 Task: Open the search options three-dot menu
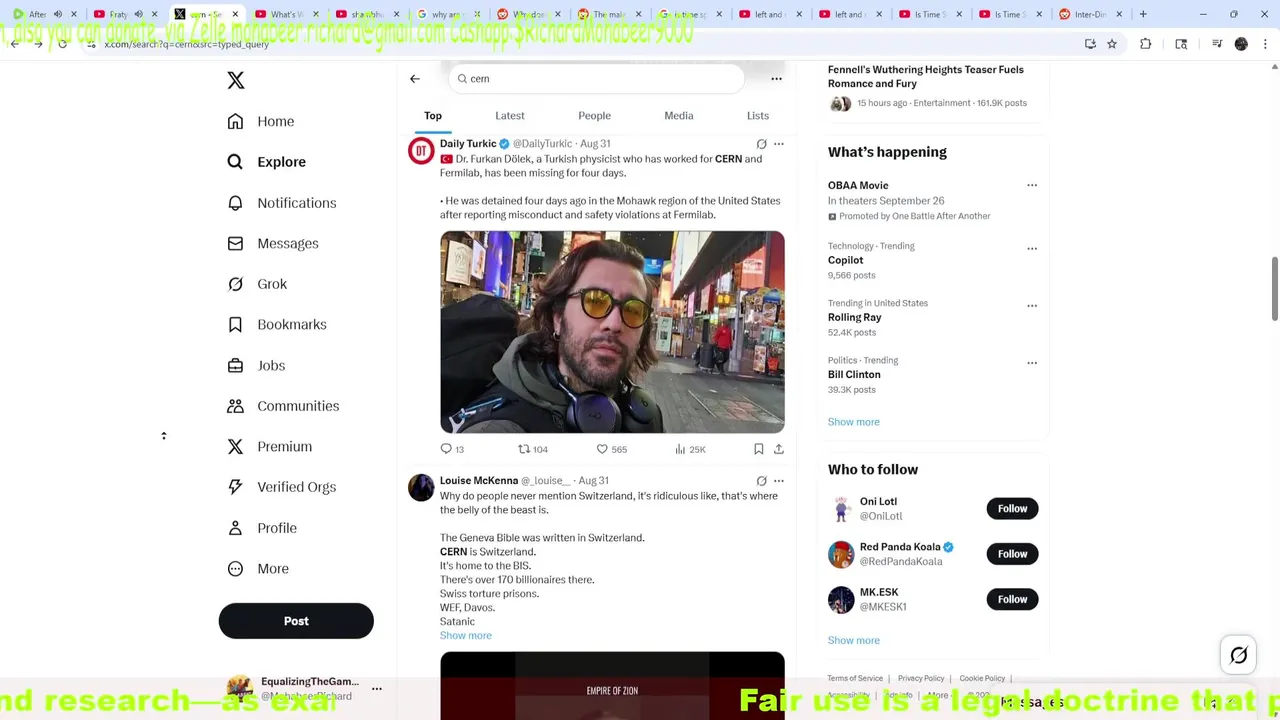[776, 79]
